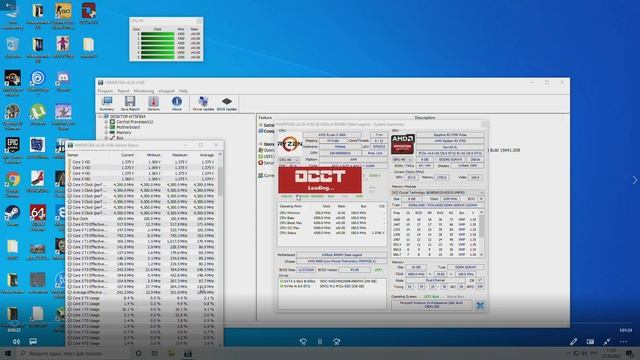The image size is (640, 360).
Task: Expand the Memory tree node
Action: coord(106,133)
